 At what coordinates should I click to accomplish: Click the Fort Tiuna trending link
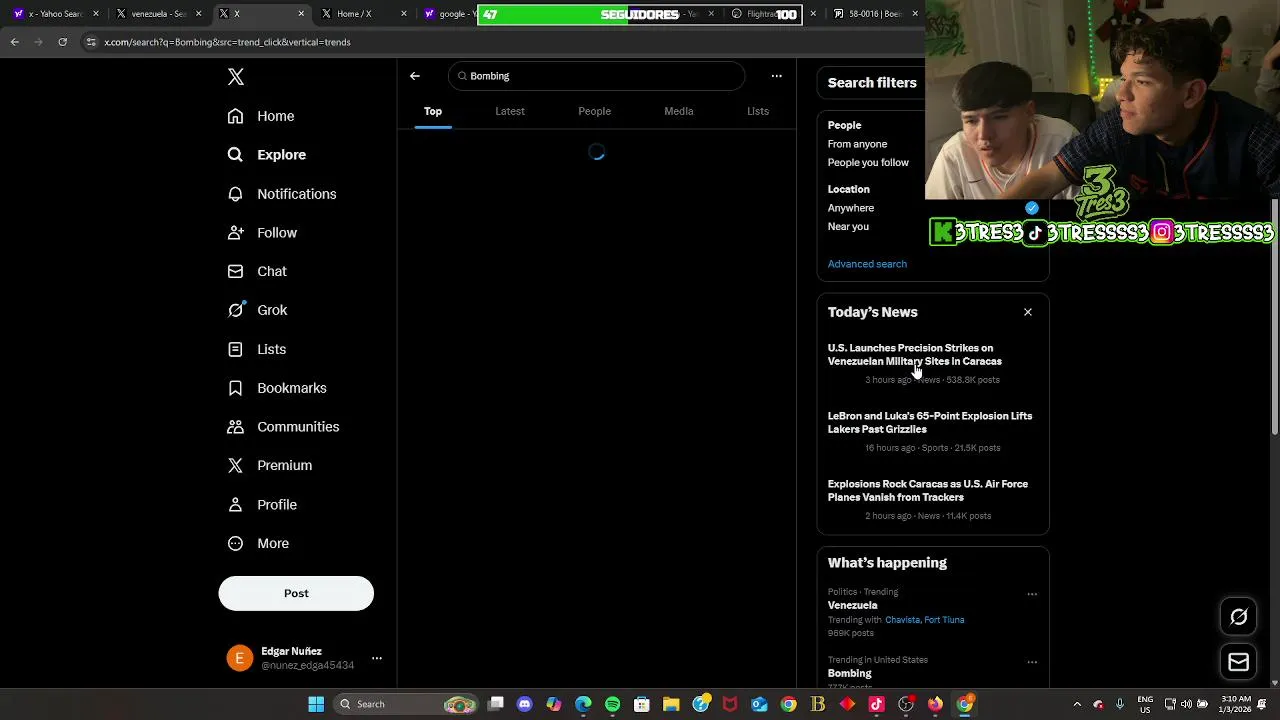point(945,620)
